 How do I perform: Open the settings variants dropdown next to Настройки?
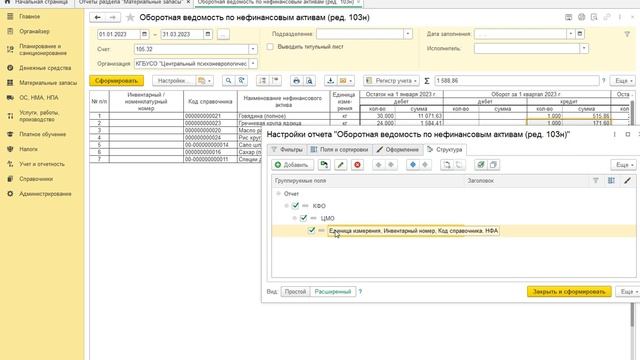point(205,81)
